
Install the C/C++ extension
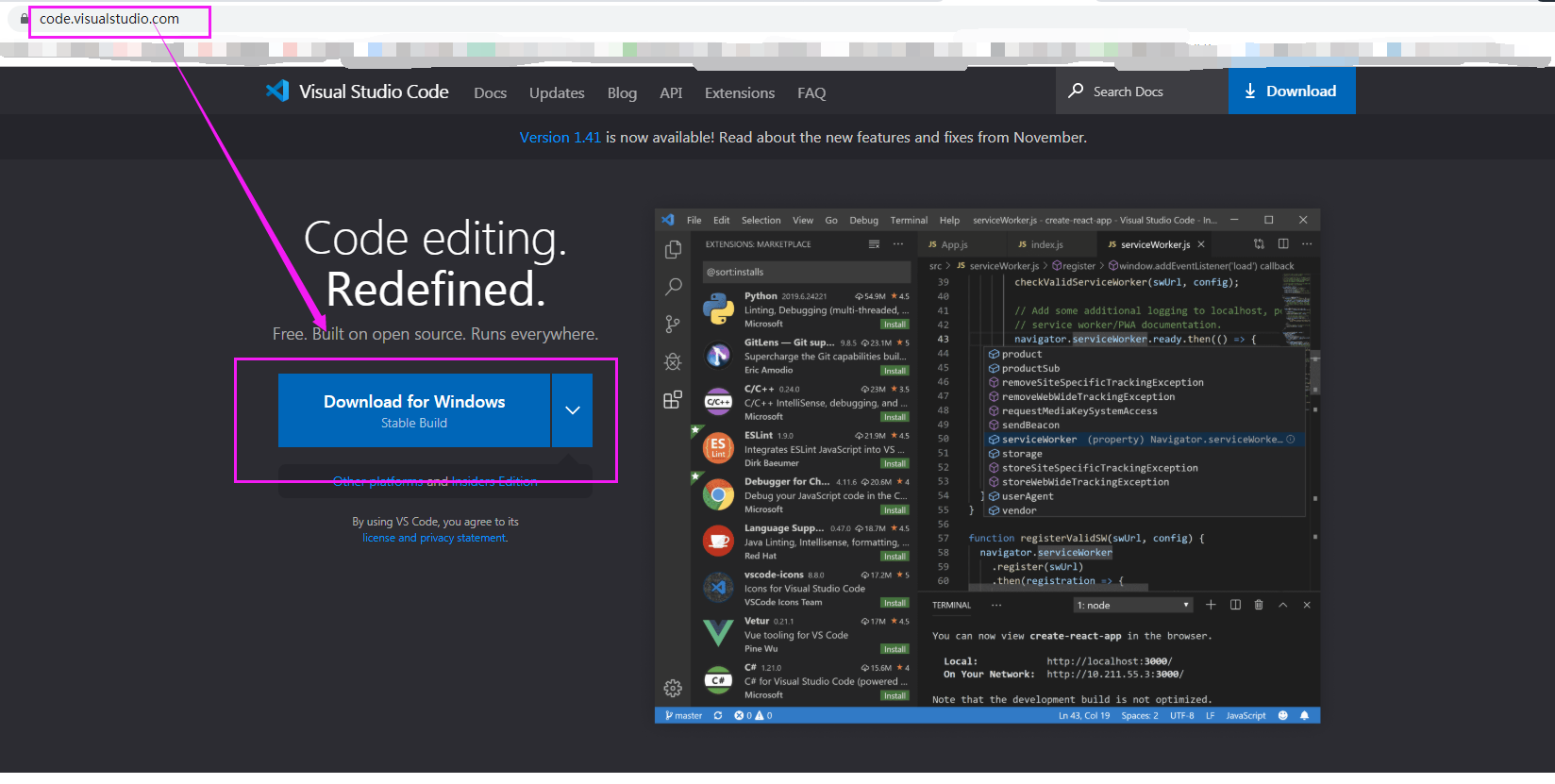click(x=895, y=417)
